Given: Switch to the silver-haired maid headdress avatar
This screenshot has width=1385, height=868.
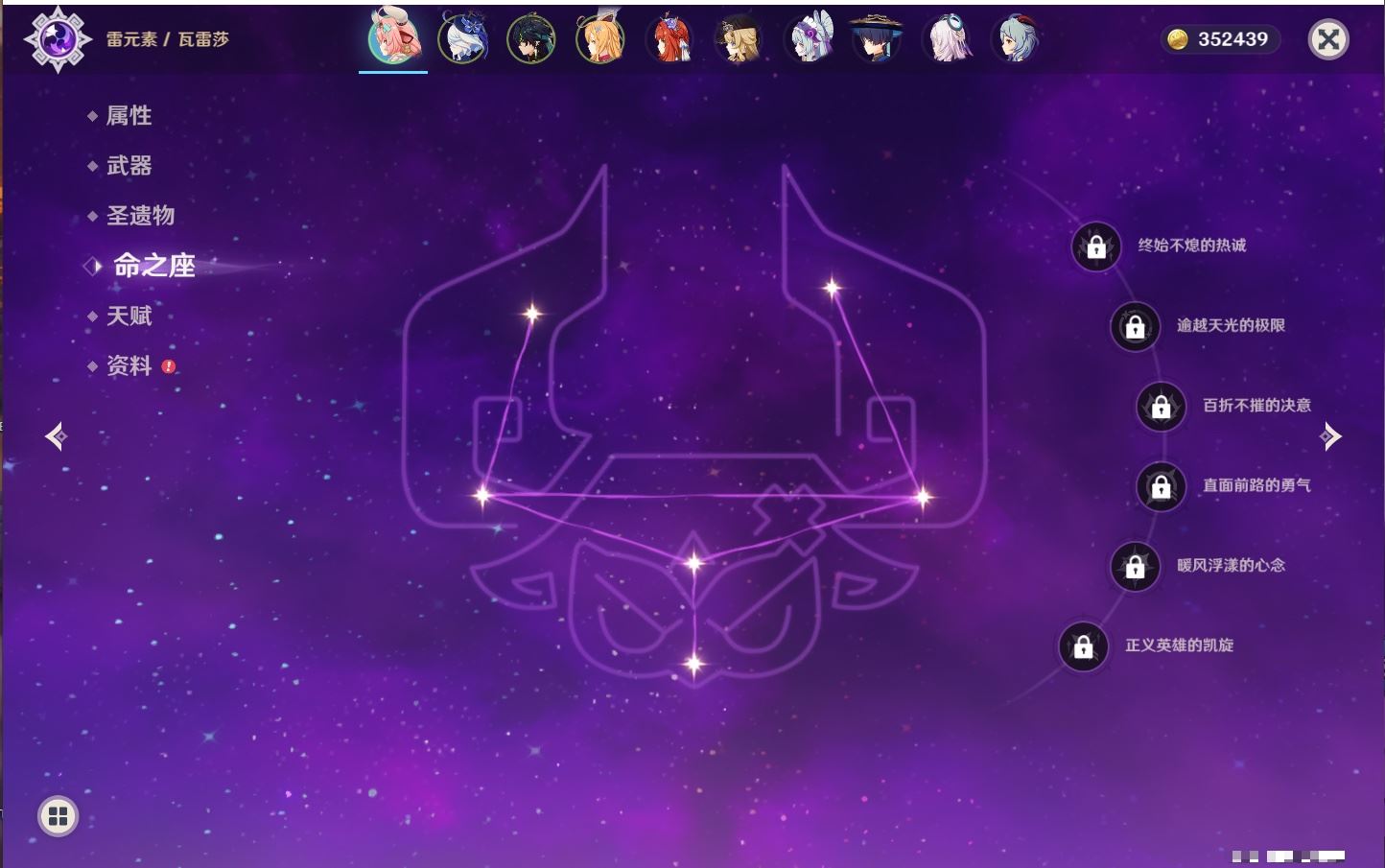Looking at the screenshot, I should point(809,39).
